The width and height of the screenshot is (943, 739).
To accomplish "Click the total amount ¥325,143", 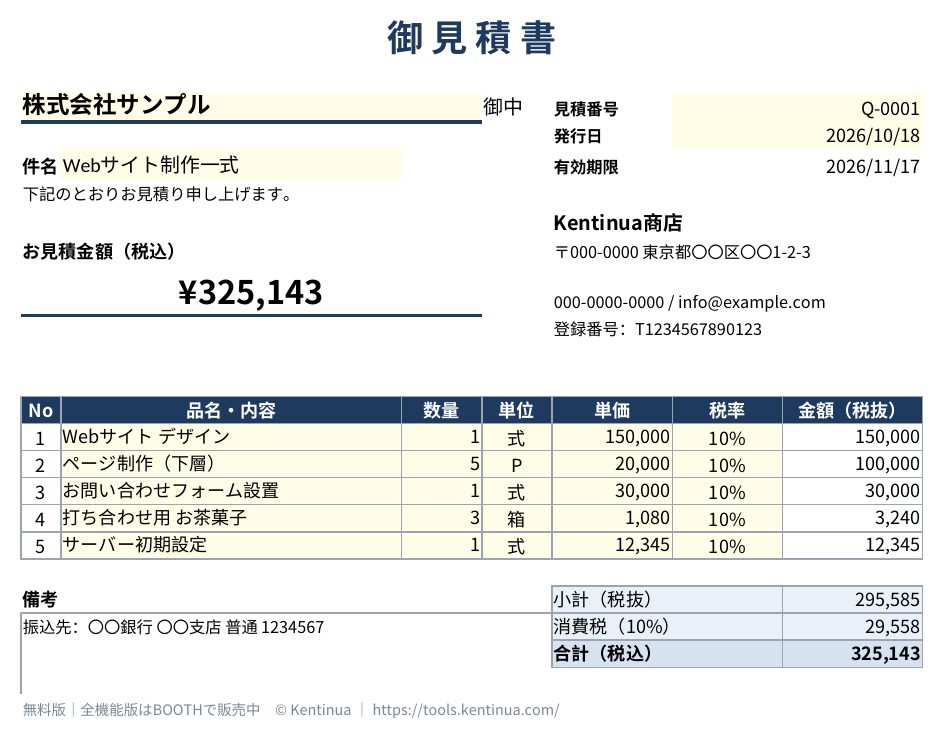I will (x=250, y=292).
